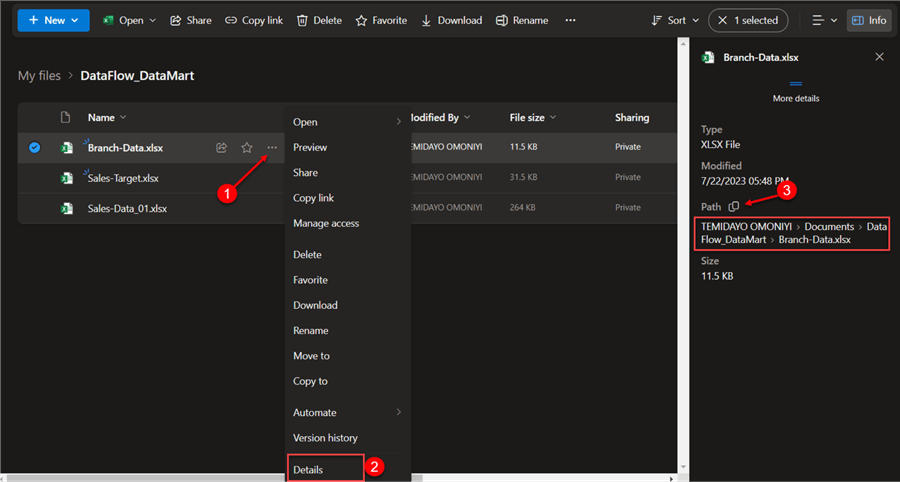900x482 pixels.
Task: Click the More details link
Action: 796,98
